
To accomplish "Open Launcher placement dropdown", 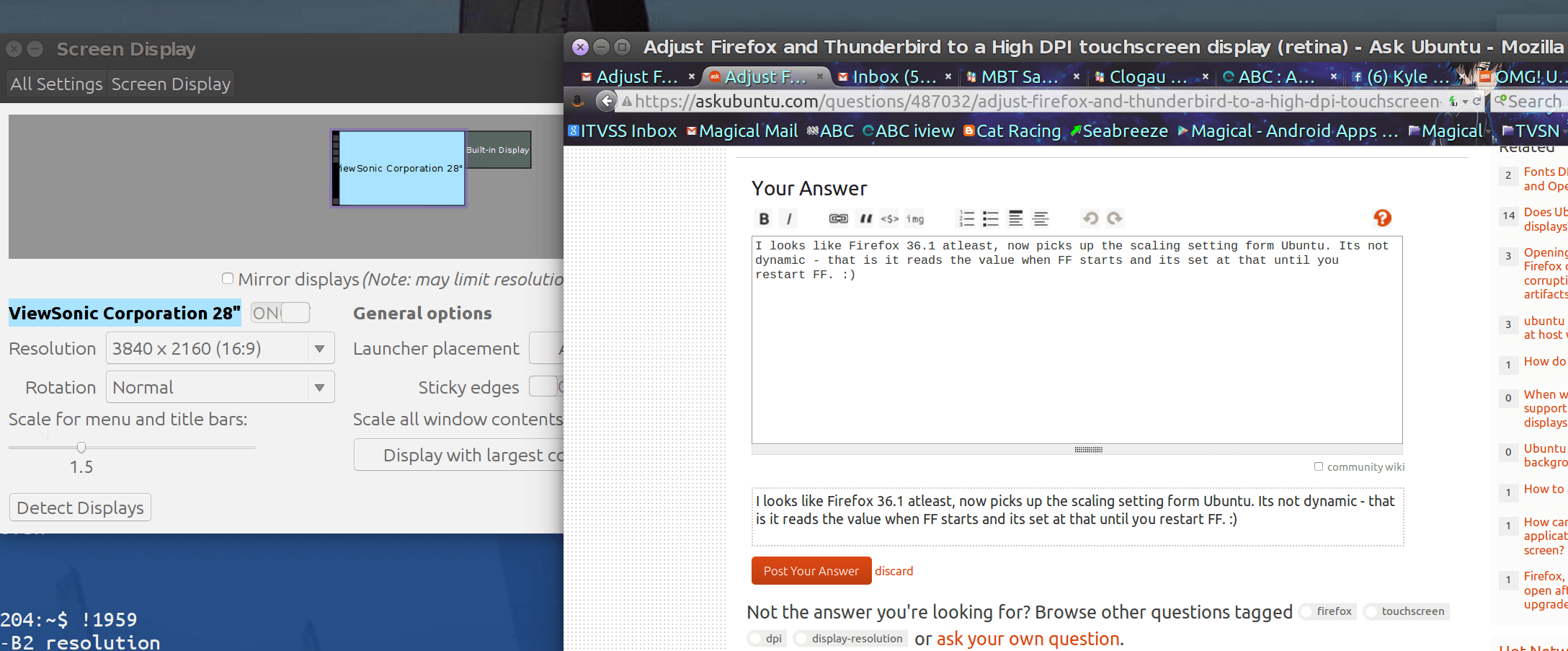I will [x=546, y=348].
